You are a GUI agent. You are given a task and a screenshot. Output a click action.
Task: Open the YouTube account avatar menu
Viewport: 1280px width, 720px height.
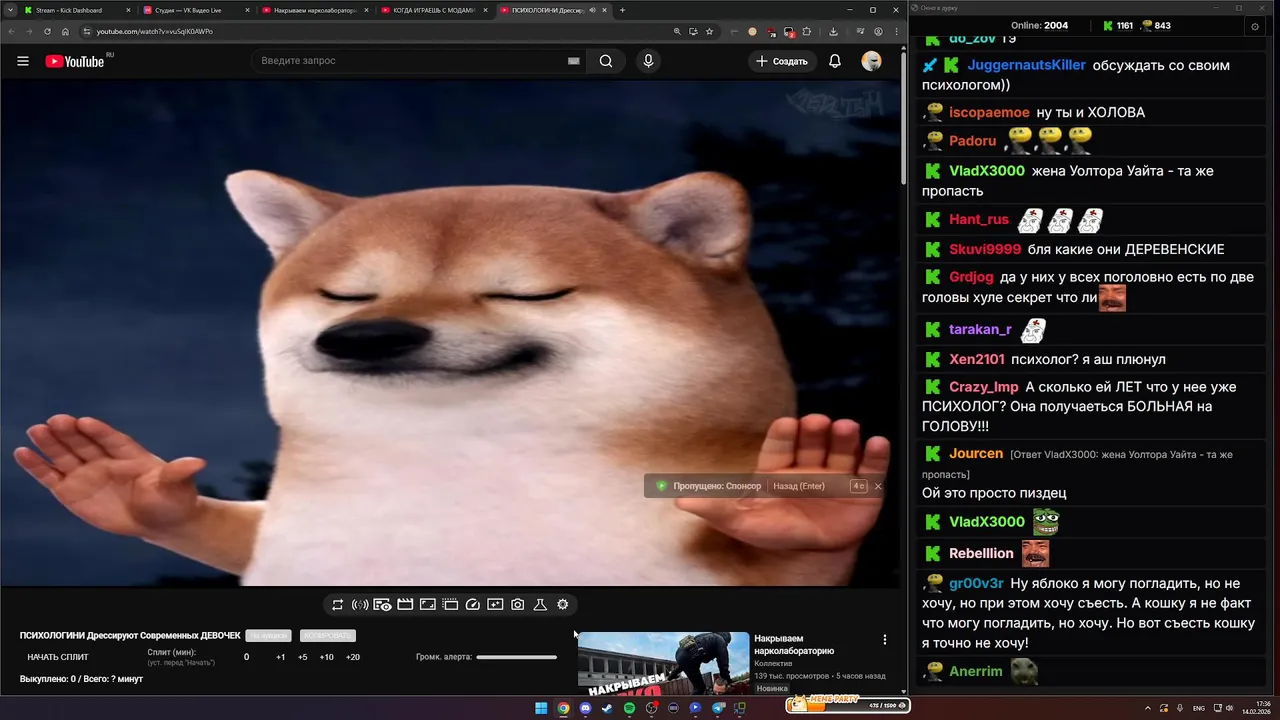(871, 61)
